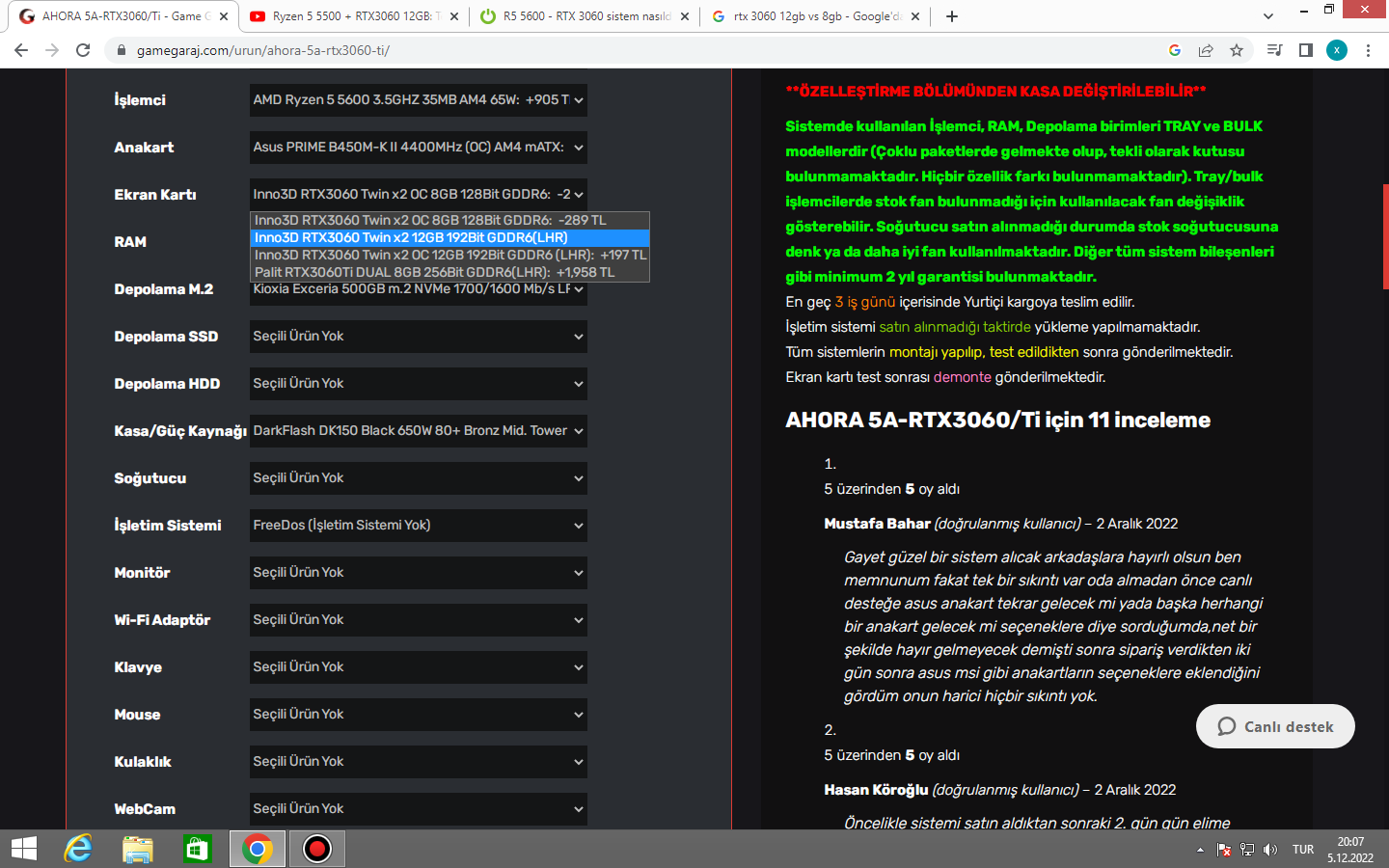Open a new browser tab
This screenshot has height=868, width=1389.
coord(952,16)
